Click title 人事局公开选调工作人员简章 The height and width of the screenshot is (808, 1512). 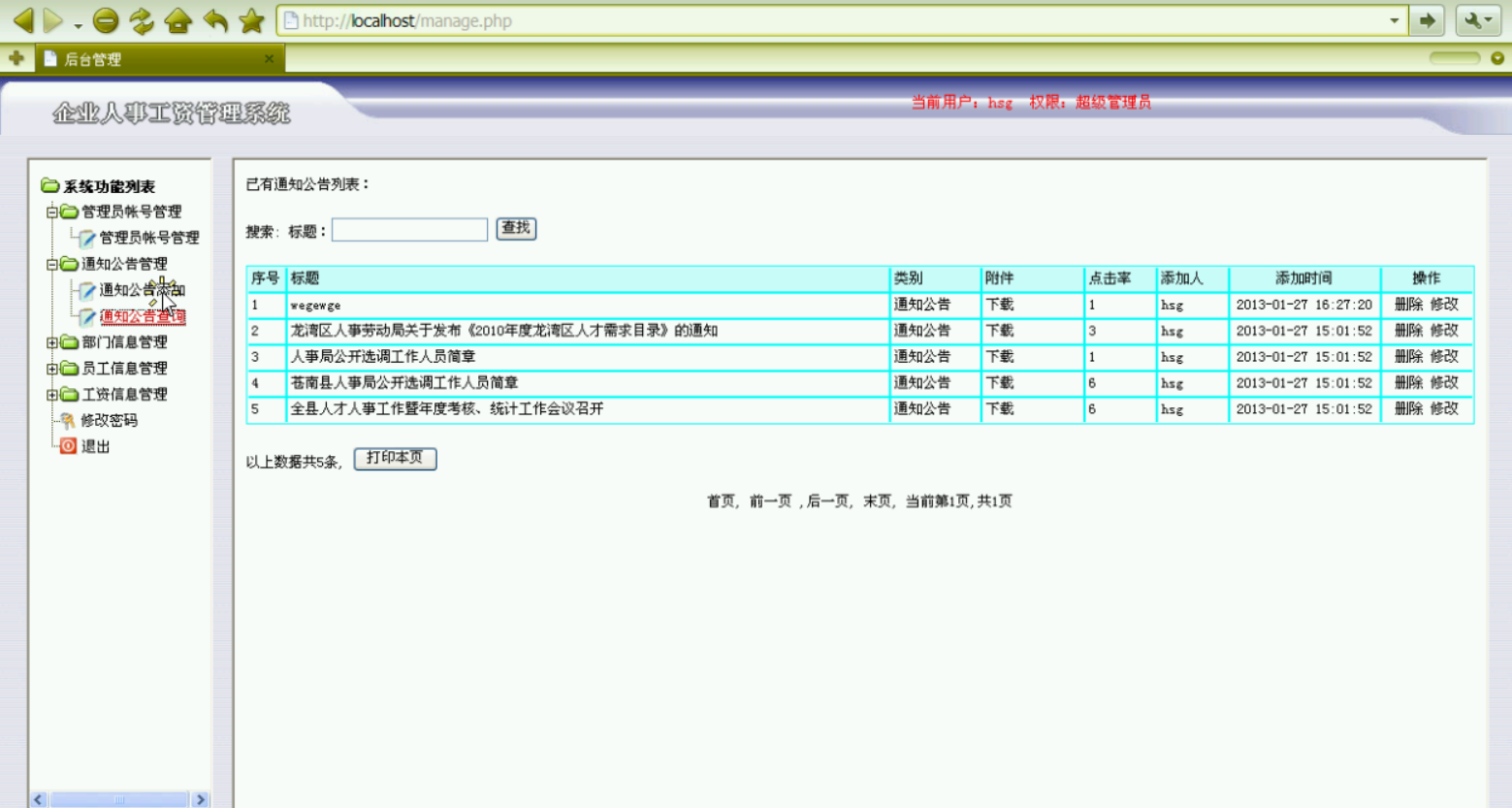pos(383,357)
